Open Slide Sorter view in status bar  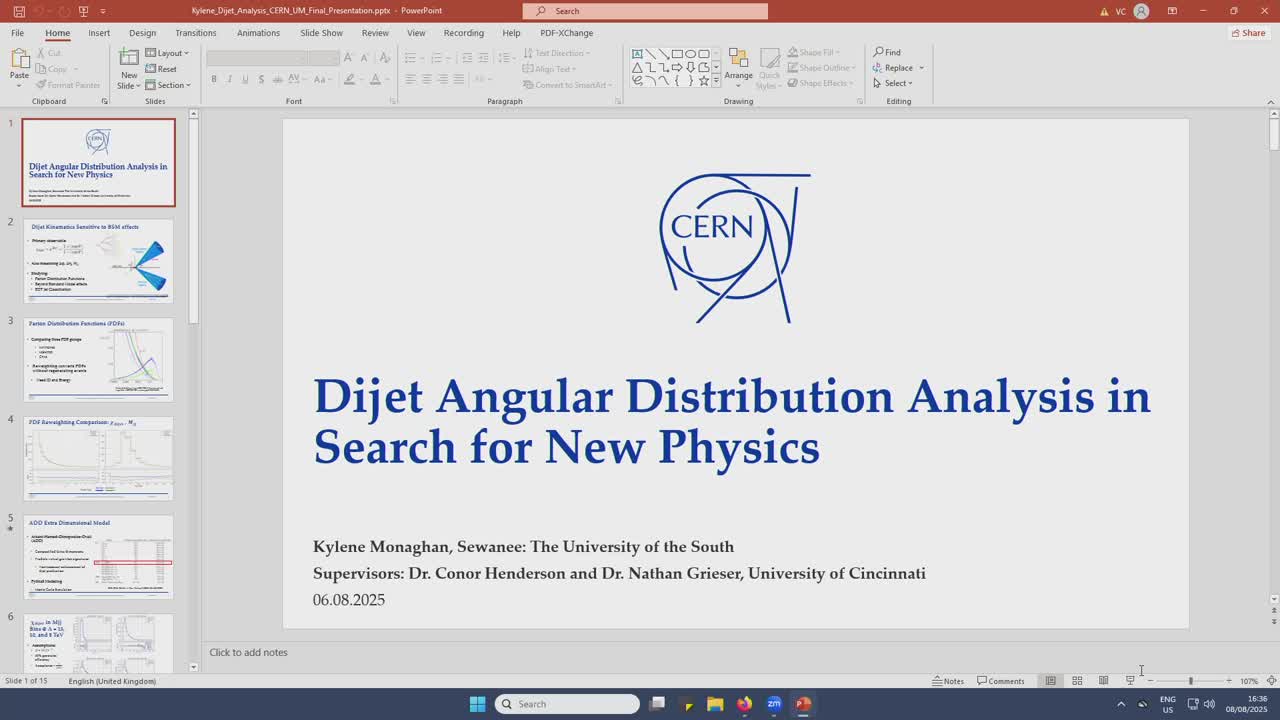coord(1077,681)
